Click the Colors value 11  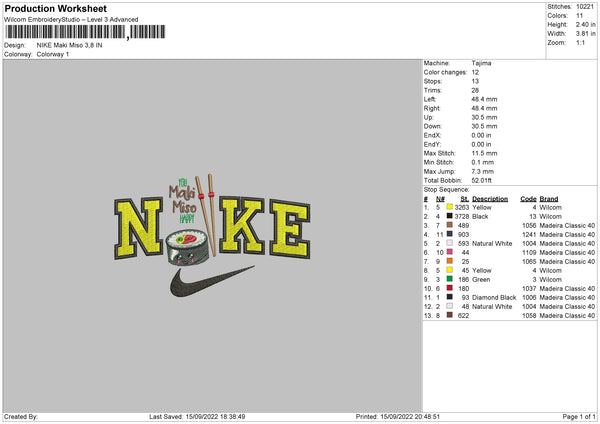click(579, 16)
